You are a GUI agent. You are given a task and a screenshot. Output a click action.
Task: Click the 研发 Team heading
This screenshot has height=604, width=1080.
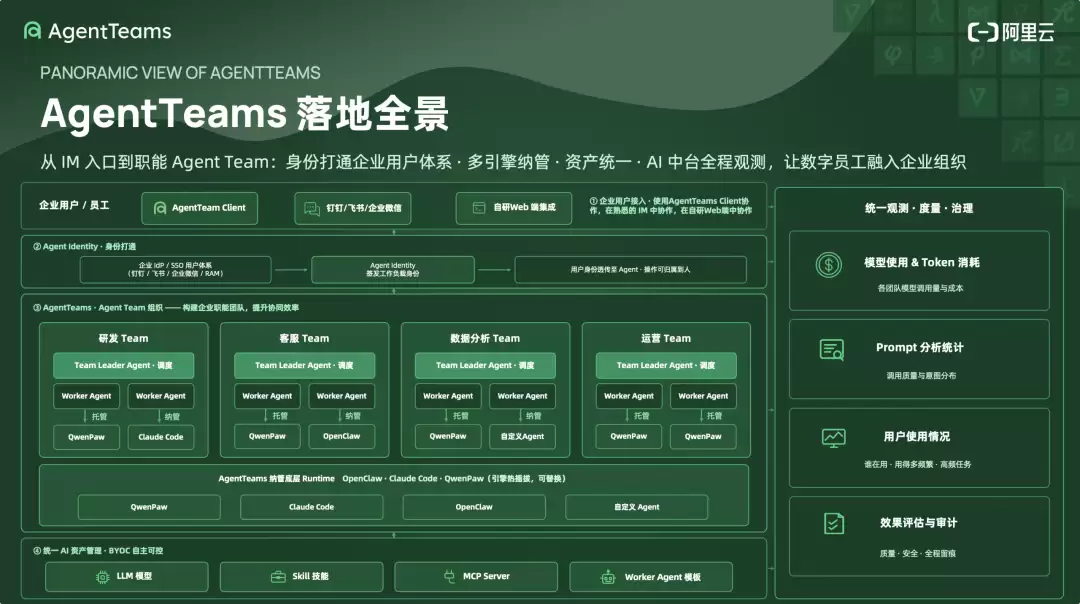pos(123,338)
